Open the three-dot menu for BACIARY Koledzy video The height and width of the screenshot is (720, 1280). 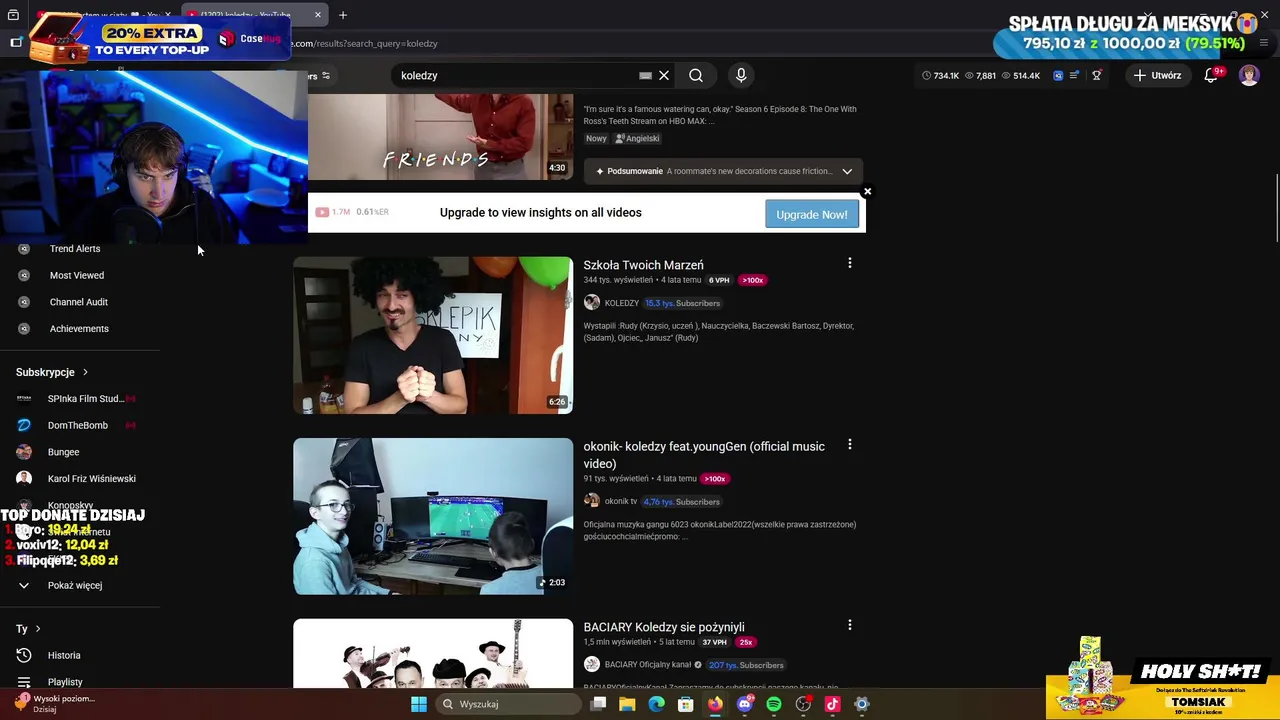pyautogui.click(x=850, y=625)
